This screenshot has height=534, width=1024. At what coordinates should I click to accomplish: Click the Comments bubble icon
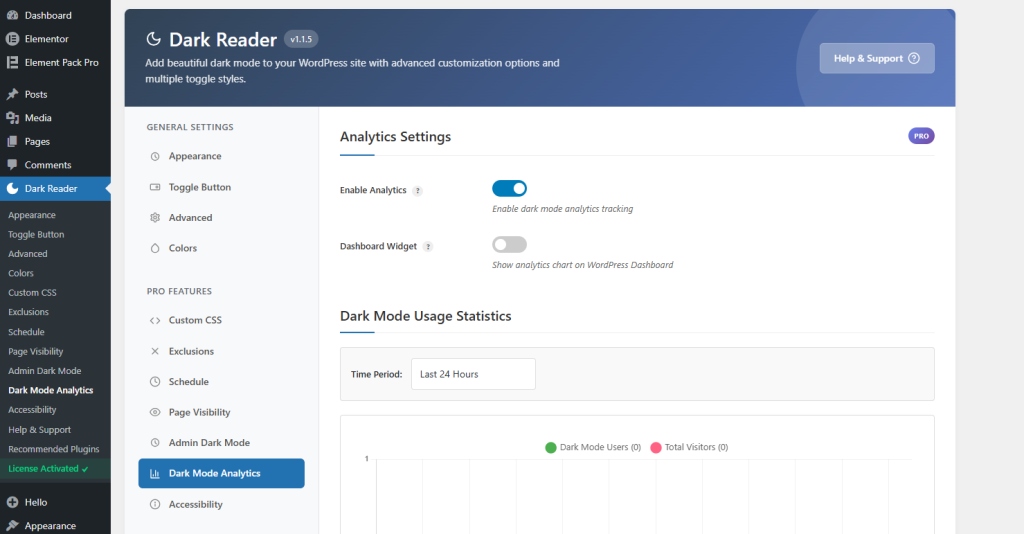12,165
